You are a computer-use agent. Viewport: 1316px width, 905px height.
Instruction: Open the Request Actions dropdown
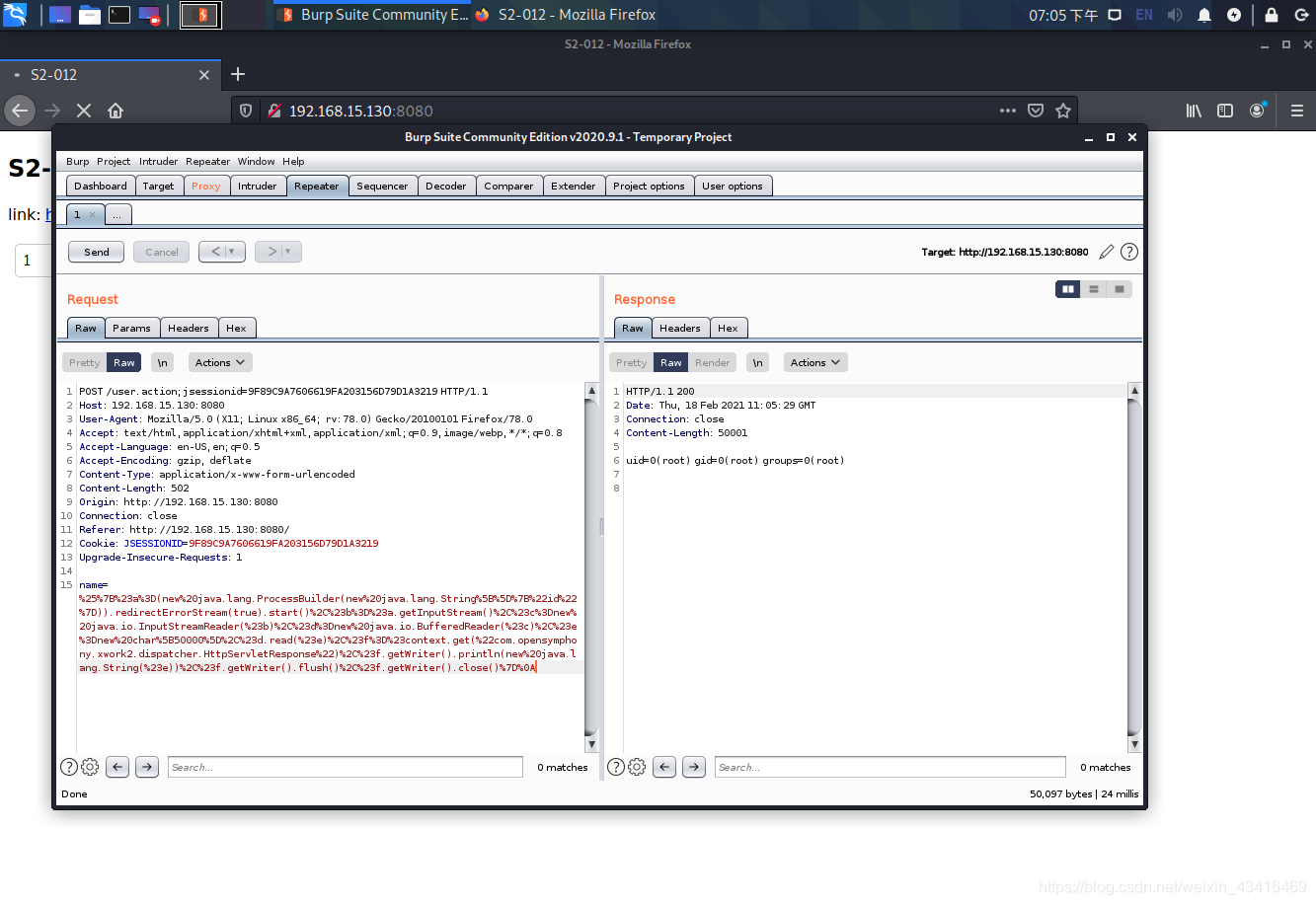pyautogui.click(x=220, y=362)
